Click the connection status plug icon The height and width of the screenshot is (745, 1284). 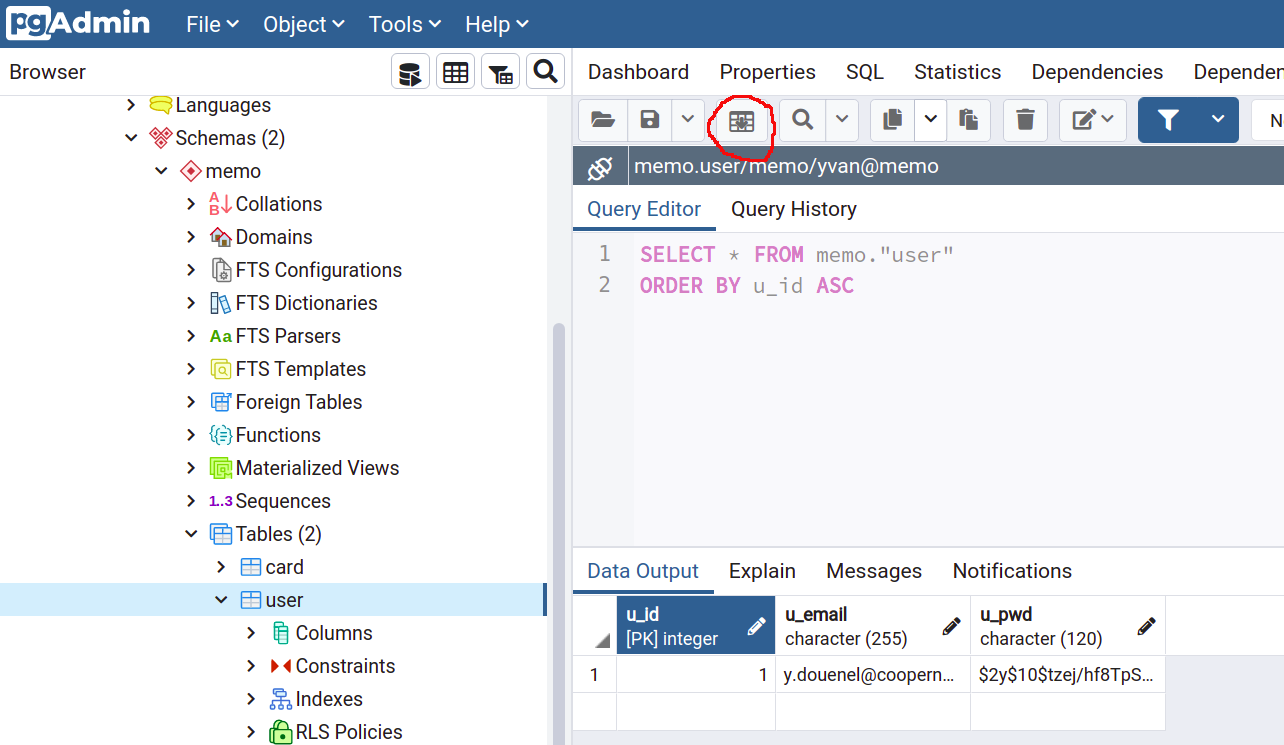point(600,167)
